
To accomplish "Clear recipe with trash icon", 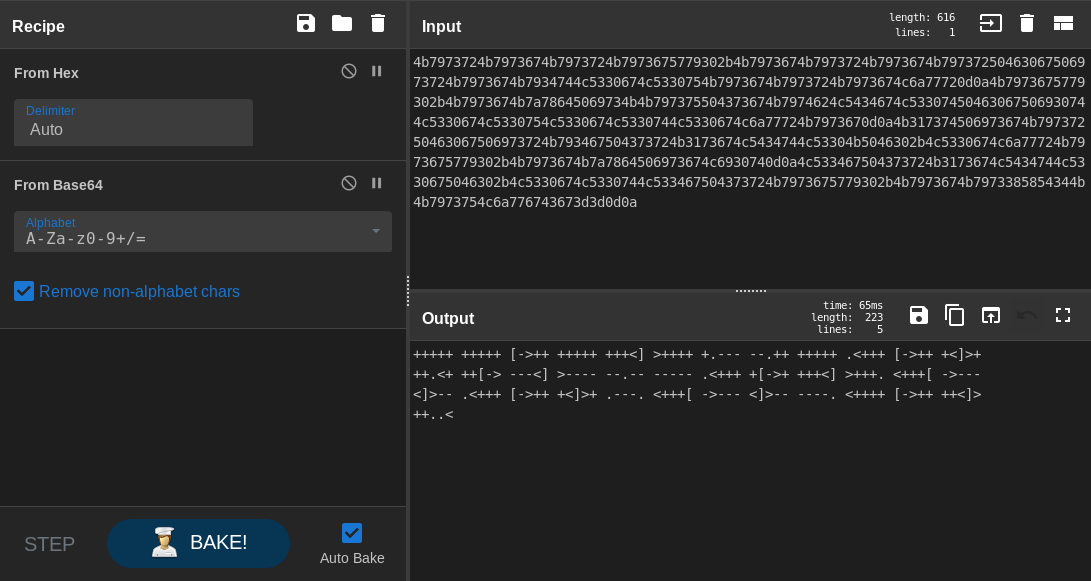I will pyautogui.click(x=378, y=23).
